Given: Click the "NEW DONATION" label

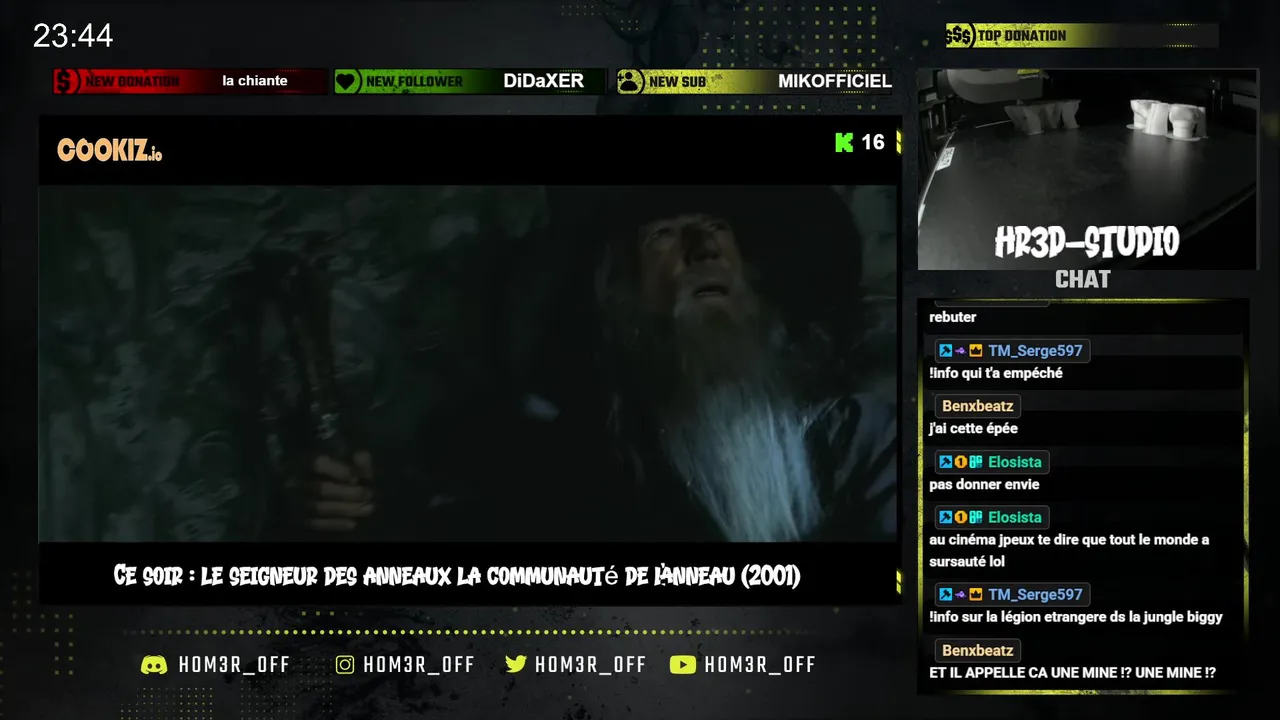Looking at the screenshot, I should pos(132,82).
